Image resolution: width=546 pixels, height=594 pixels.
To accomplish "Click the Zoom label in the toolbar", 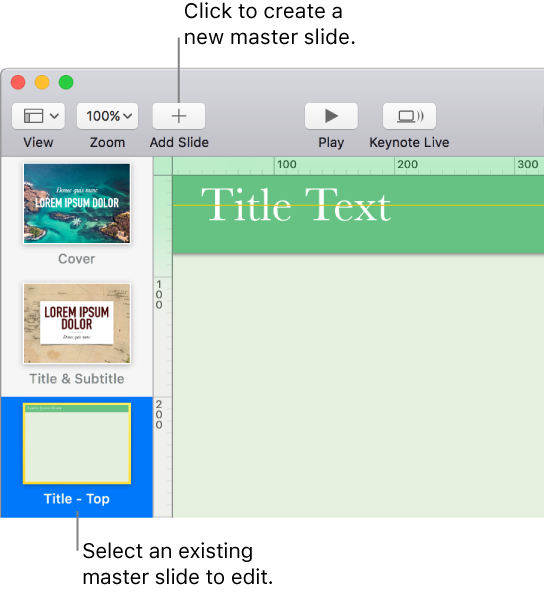I will [108, 143].
